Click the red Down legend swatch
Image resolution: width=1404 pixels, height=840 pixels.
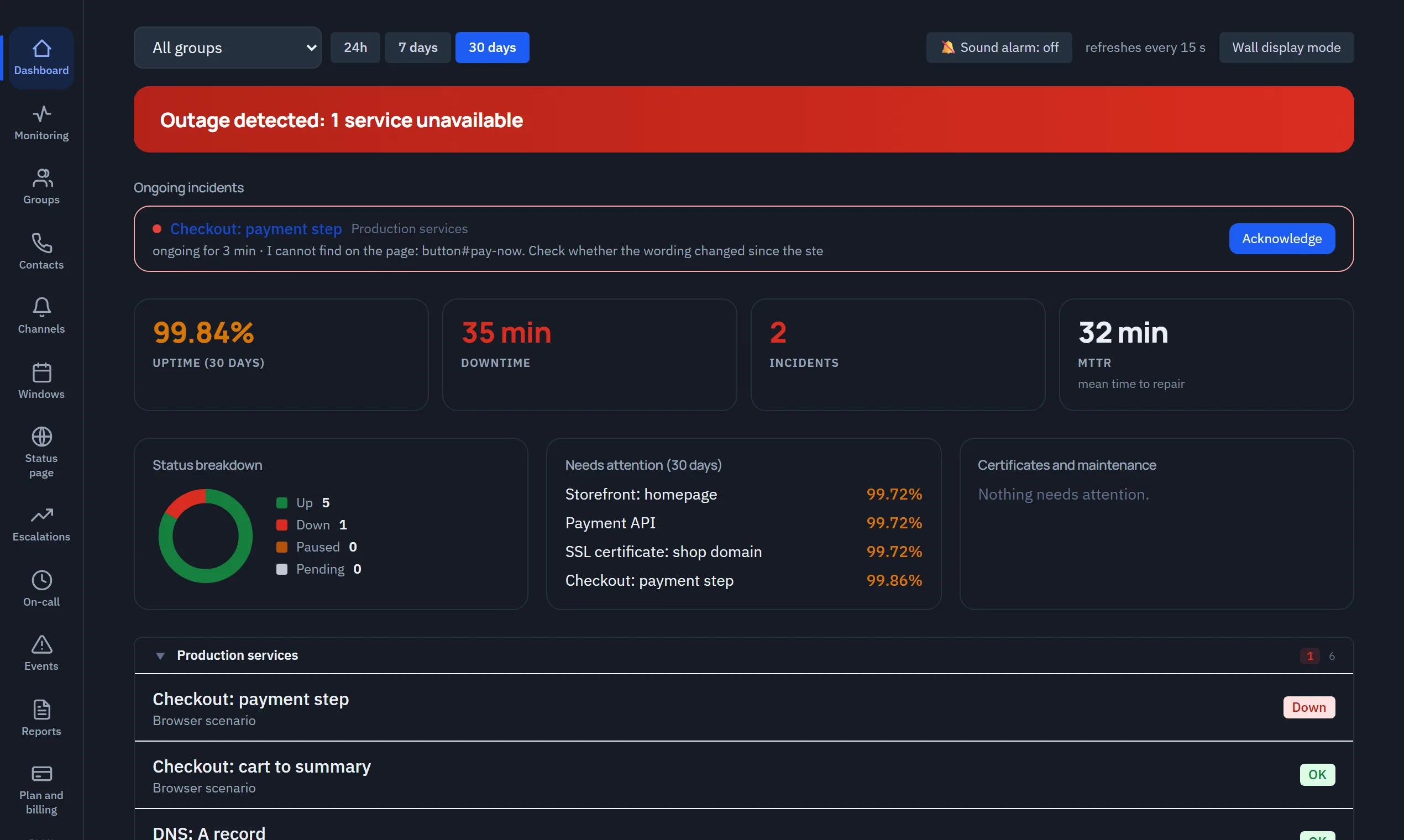point(282,524)
